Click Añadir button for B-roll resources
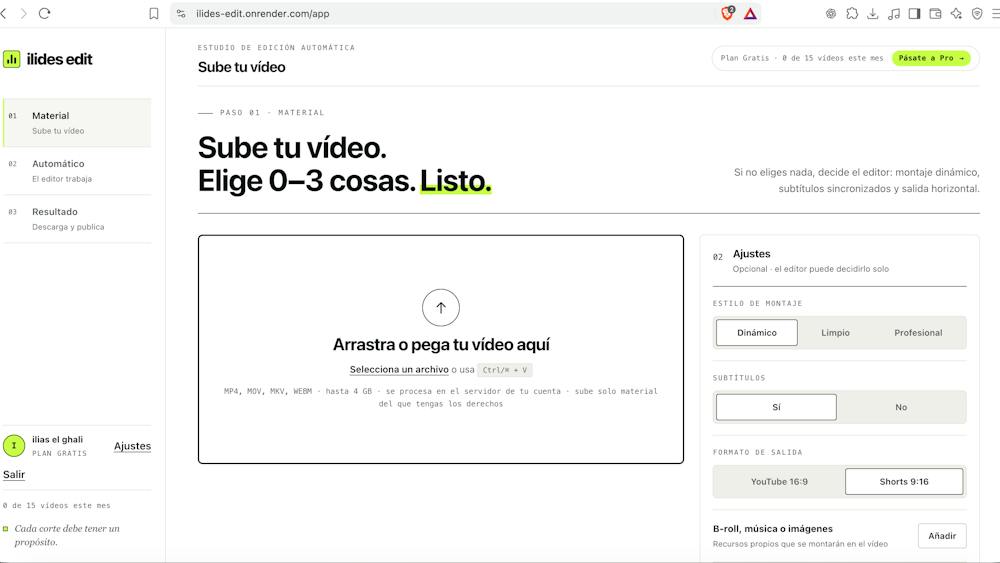Image resolution: width=1000 pixels, height=563 pixels. click(x=942, y=536)
